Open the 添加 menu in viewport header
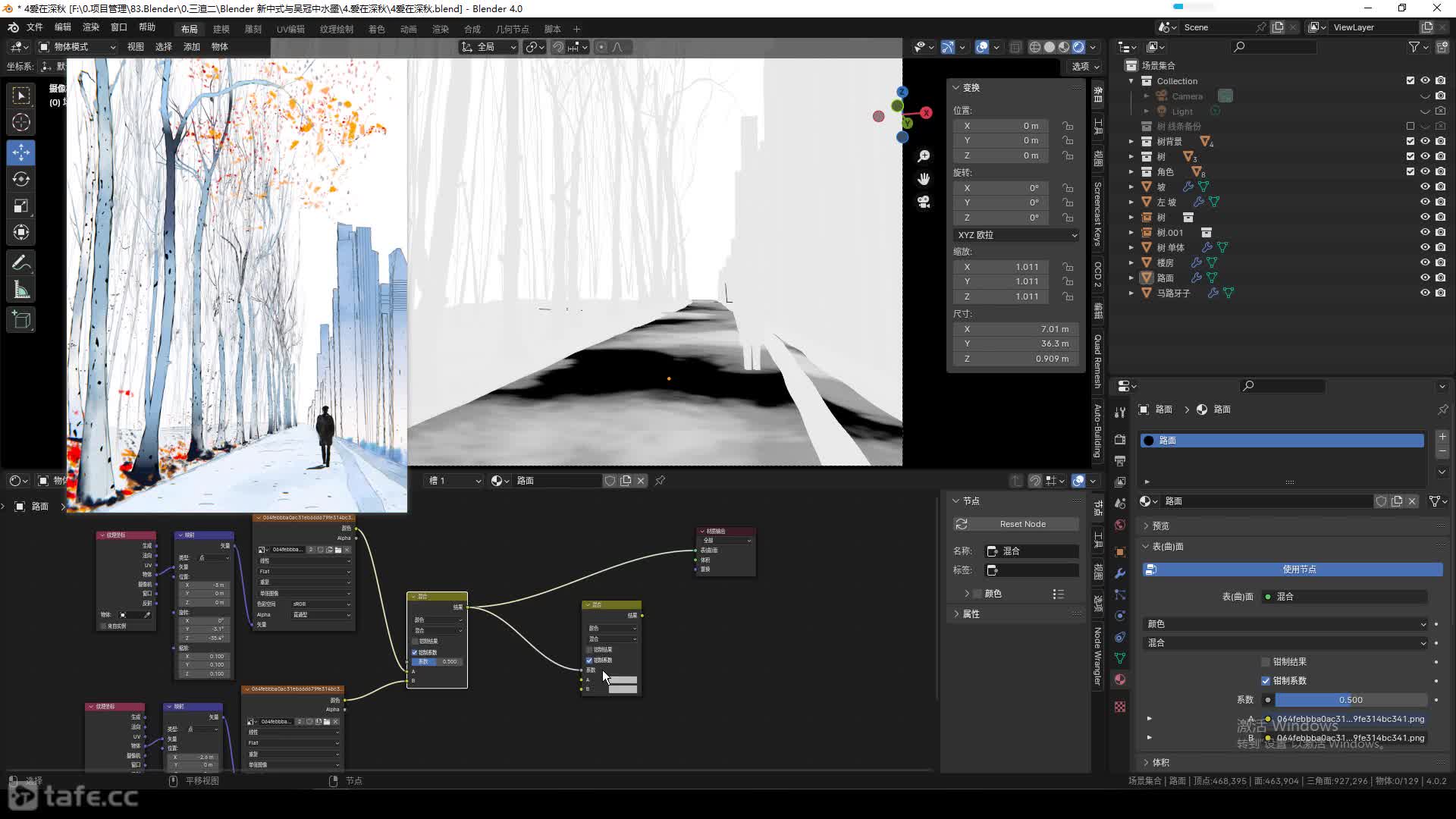1456x819 pixels. (192, 47)
